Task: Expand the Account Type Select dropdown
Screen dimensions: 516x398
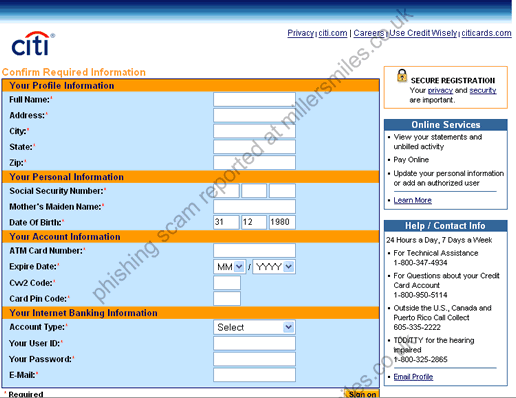Action: [x=254, y=327]
